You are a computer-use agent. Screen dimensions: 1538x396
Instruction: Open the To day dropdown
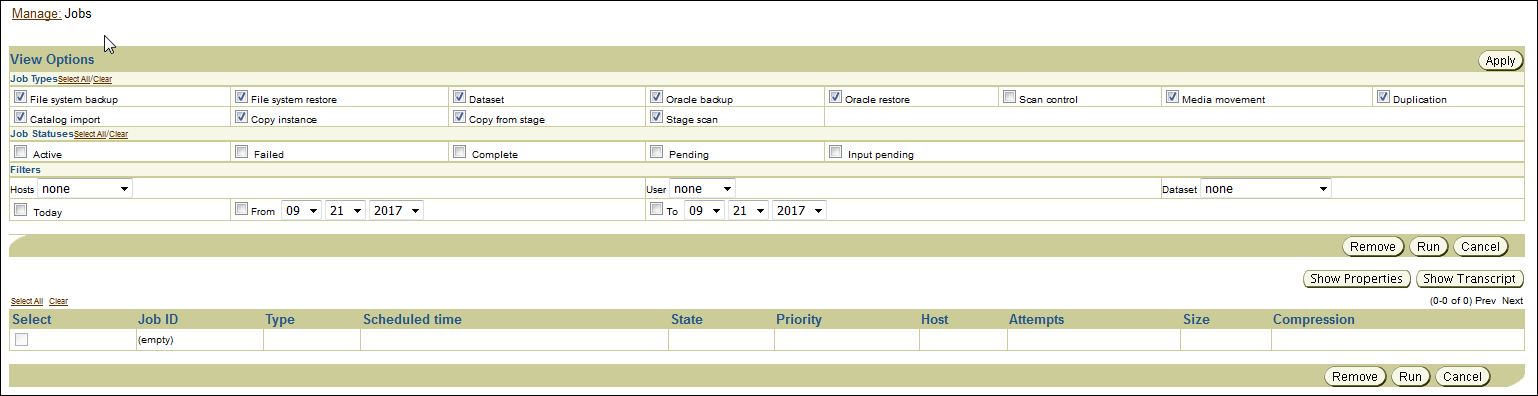click(748, 211)
